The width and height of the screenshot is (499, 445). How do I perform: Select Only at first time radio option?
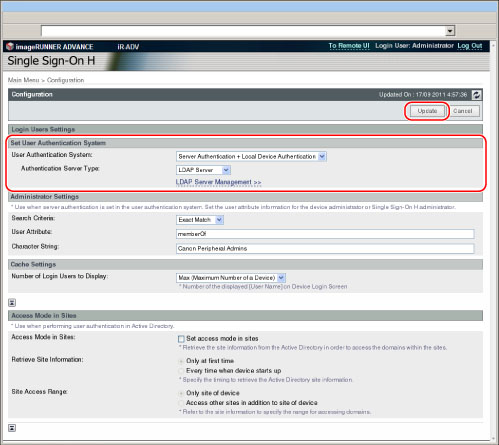181,361
